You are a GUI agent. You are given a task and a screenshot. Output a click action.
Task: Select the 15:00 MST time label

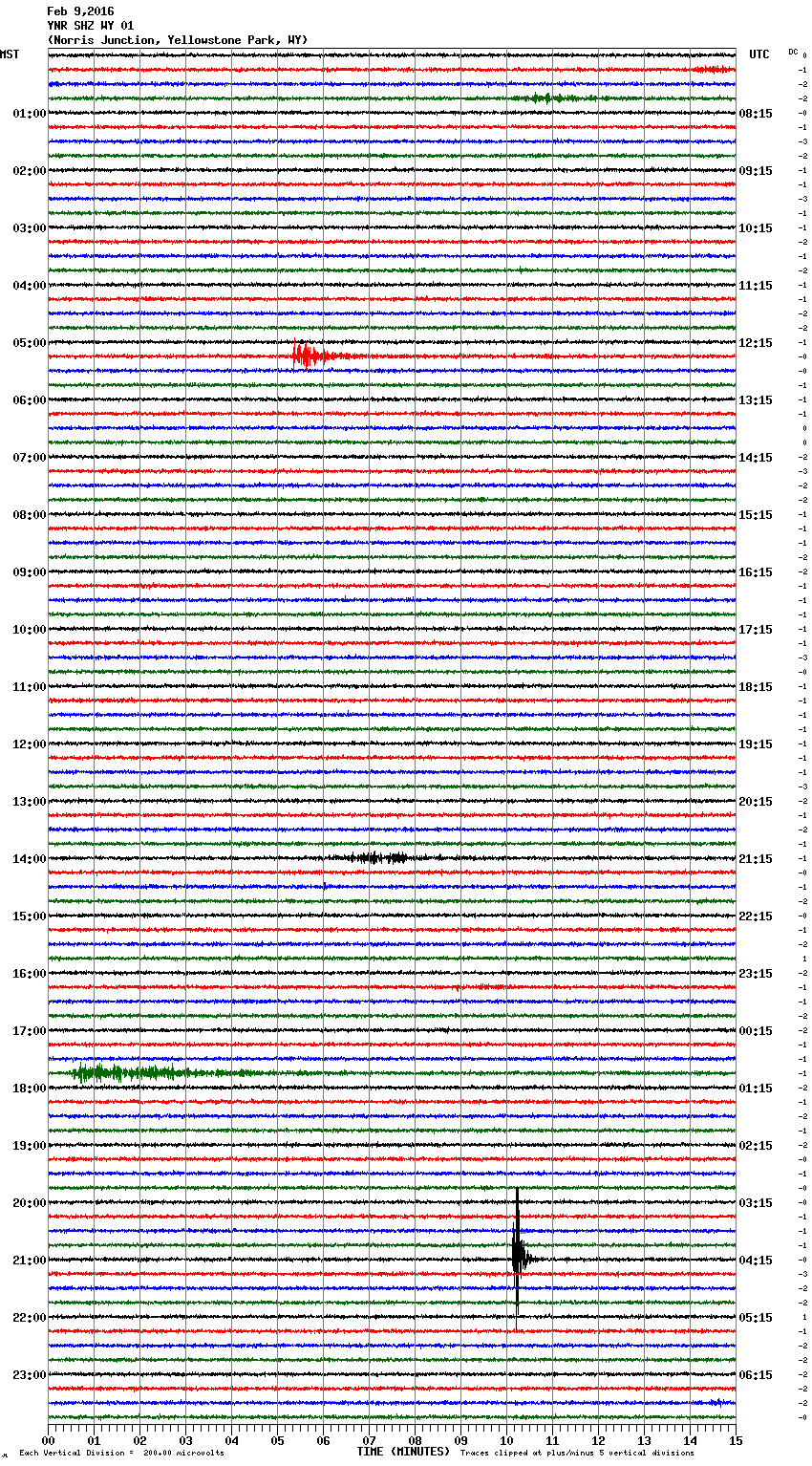tap(30, 916)
